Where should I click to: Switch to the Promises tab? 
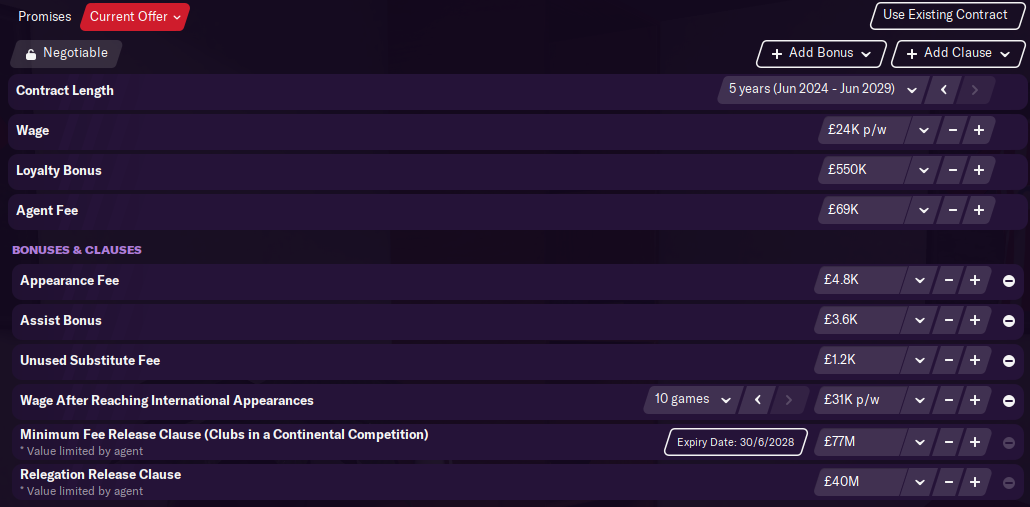click(45, 17)
